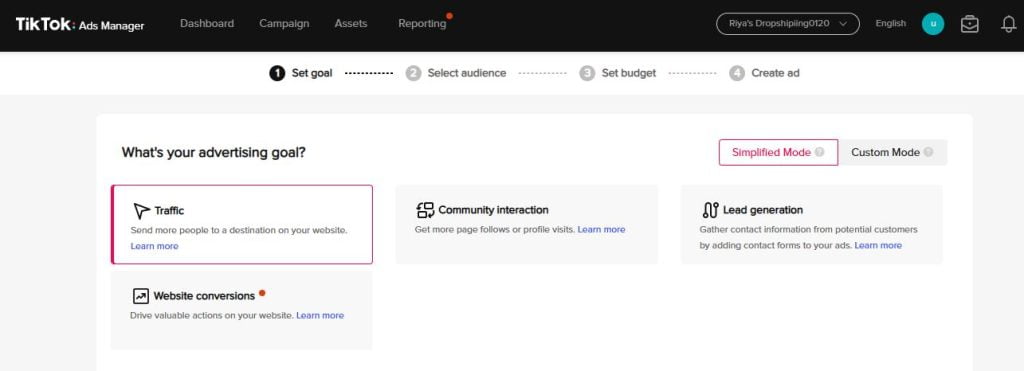Select Simplified Mode
The height and width of the screenshot is (371, 1024).
(778, 152)
